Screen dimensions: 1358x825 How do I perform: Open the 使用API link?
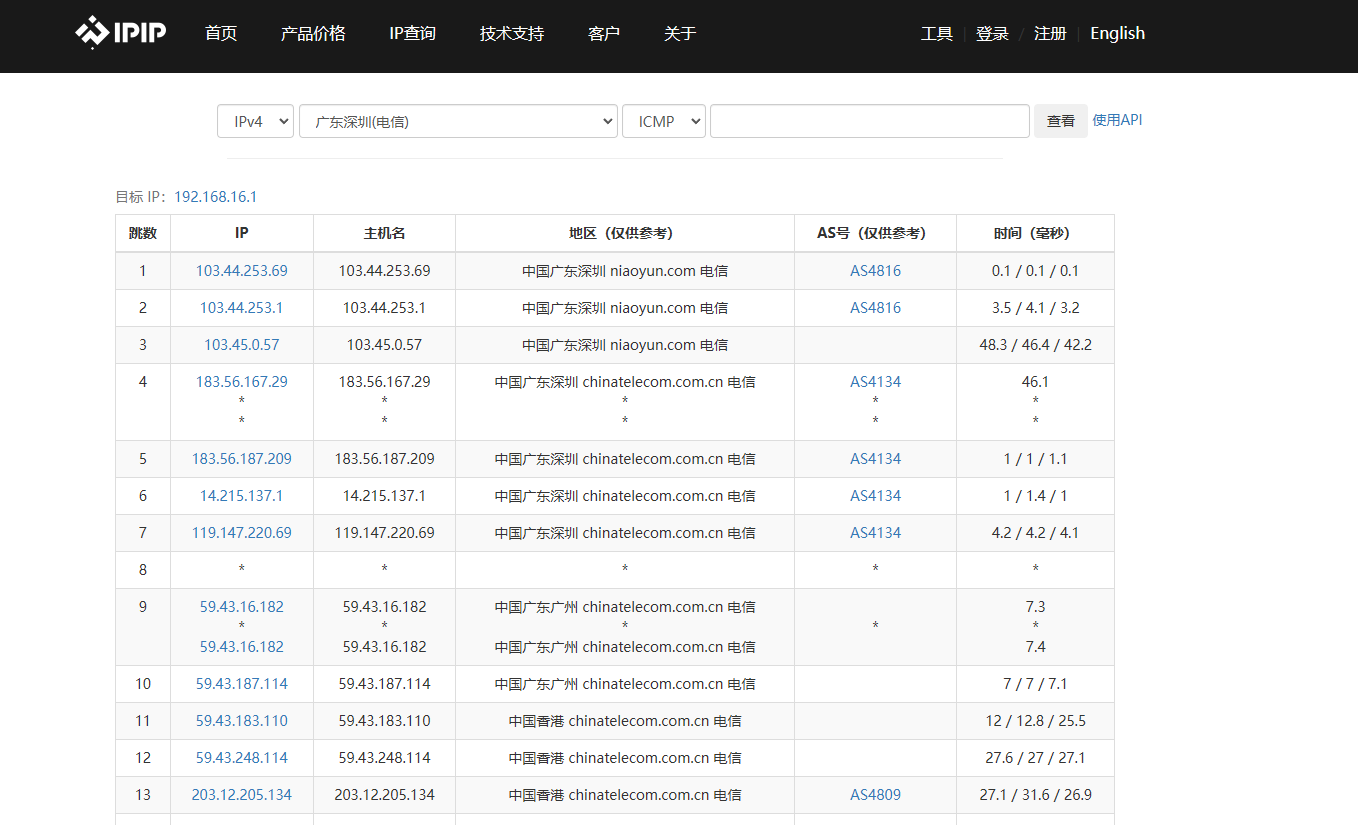1116,120
